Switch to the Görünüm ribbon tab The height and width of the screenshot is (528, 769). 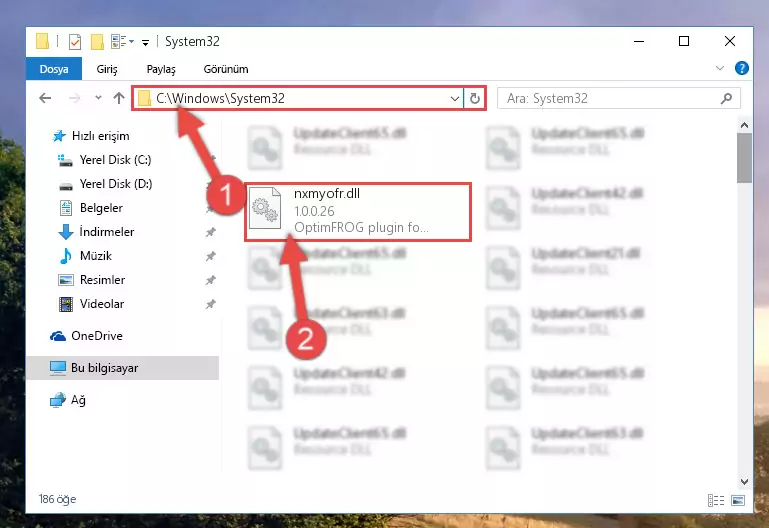(226, 69)
